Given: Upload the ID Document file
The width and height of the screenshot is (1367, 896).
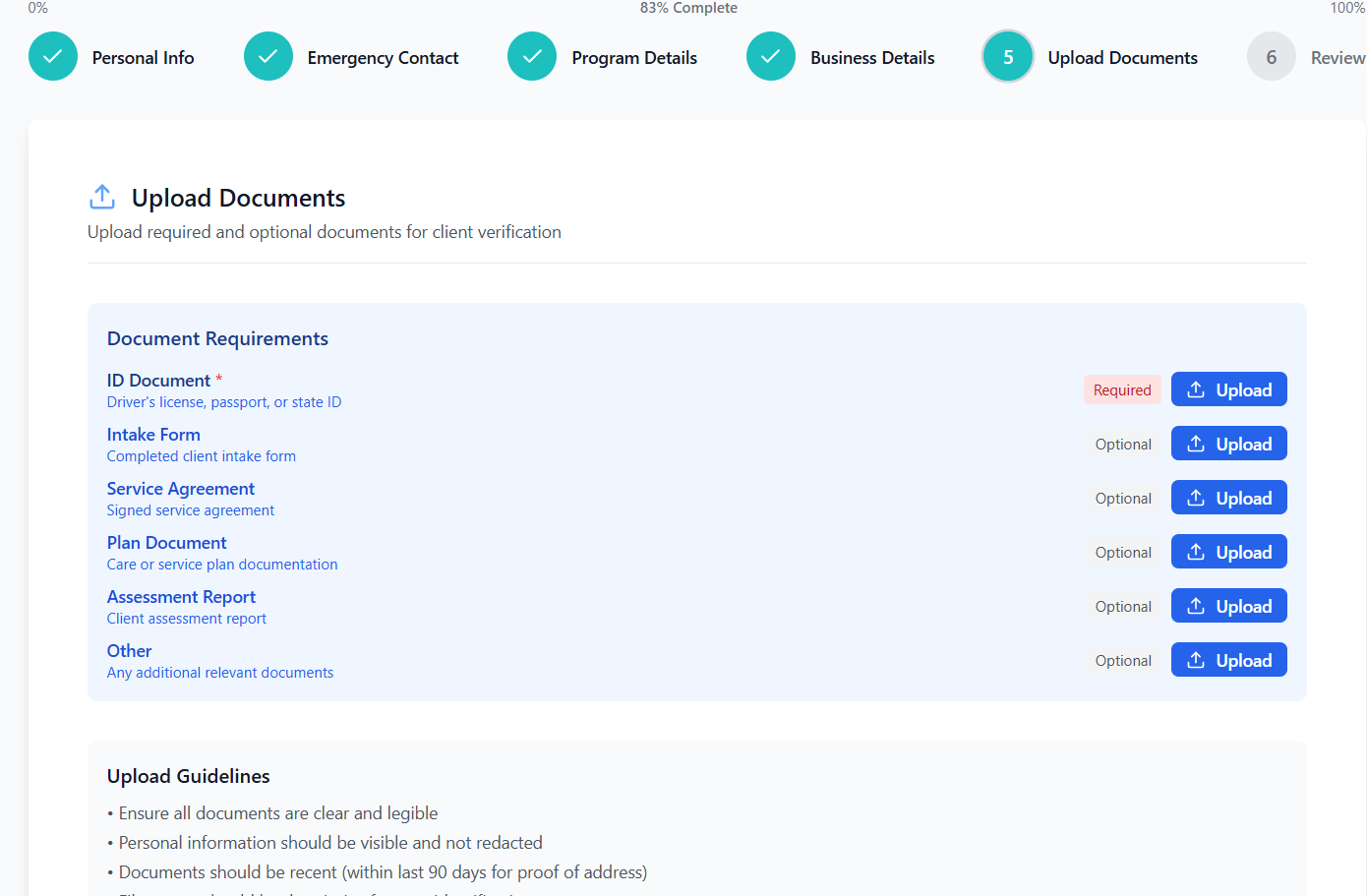Looking at the screenshot, I should pyautogui.click(x=1228, y=388).
